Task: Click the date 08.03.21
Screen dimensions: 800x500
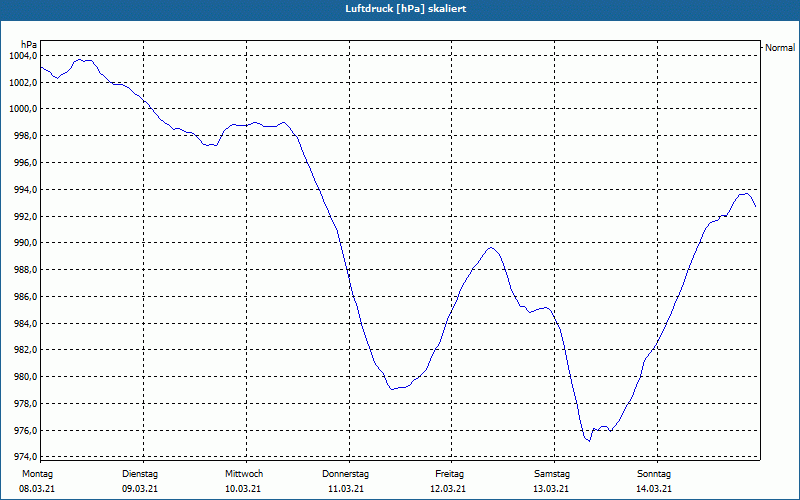Action: (x=37, y=489)
